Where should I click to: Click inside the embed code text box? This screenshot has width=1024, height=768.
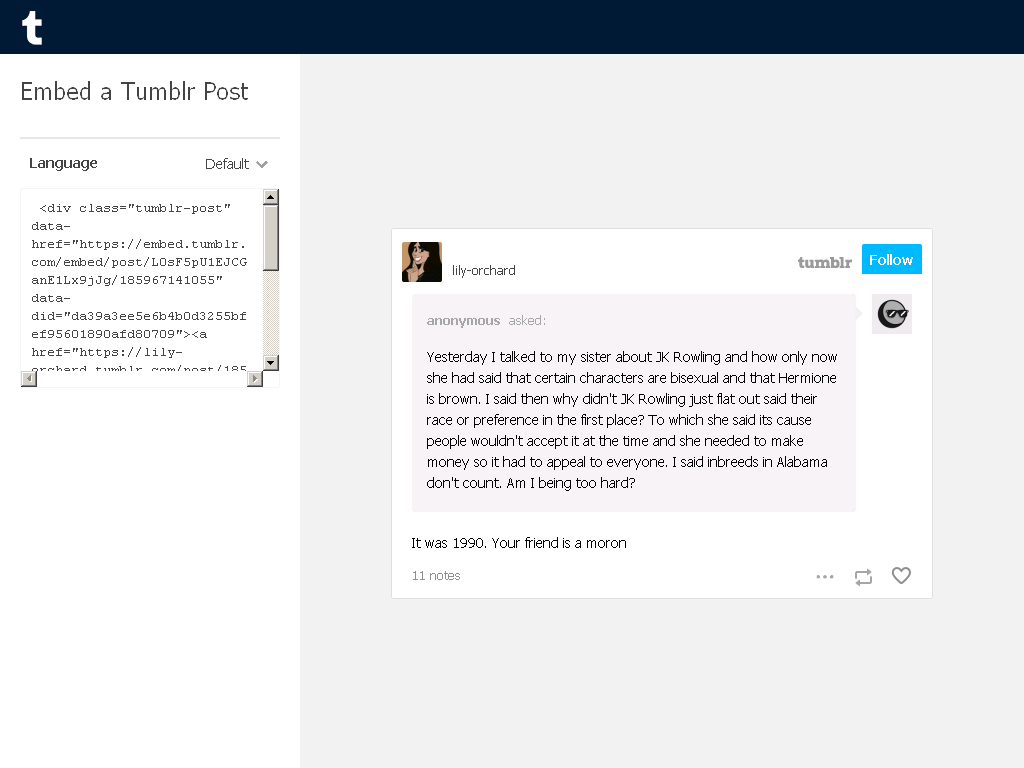(142, 280)
